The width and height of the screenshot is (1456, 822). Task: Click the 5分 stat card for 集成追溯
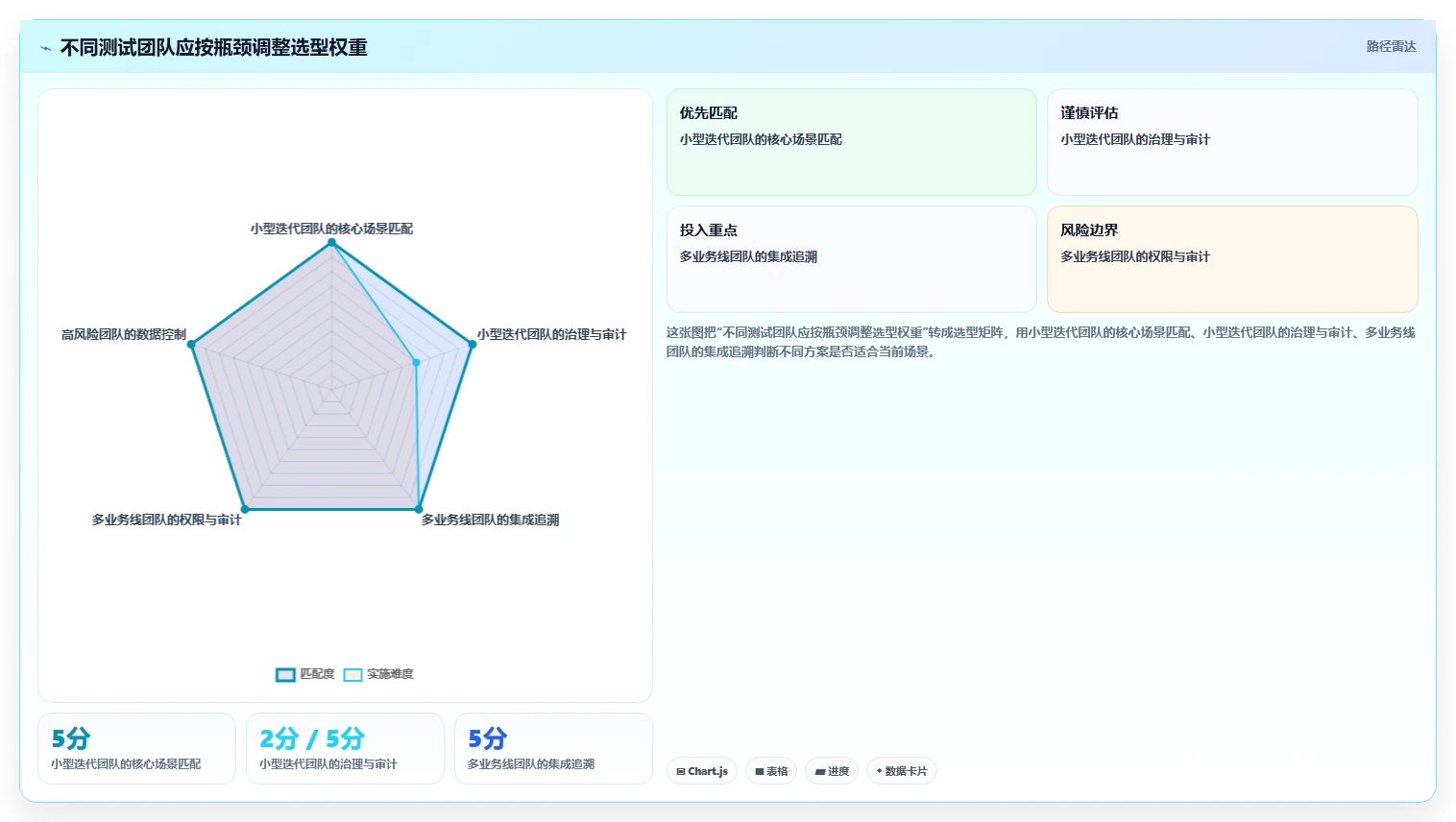click(x=553, y=749)
